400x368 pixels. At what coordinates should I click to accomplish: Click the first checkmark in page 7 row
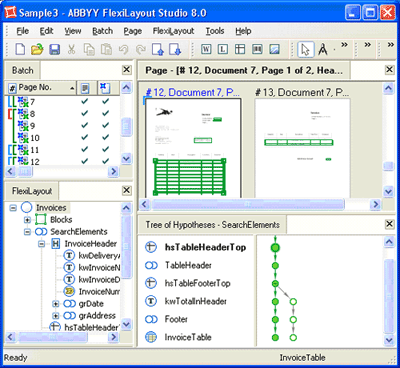[x=85, y=101]
